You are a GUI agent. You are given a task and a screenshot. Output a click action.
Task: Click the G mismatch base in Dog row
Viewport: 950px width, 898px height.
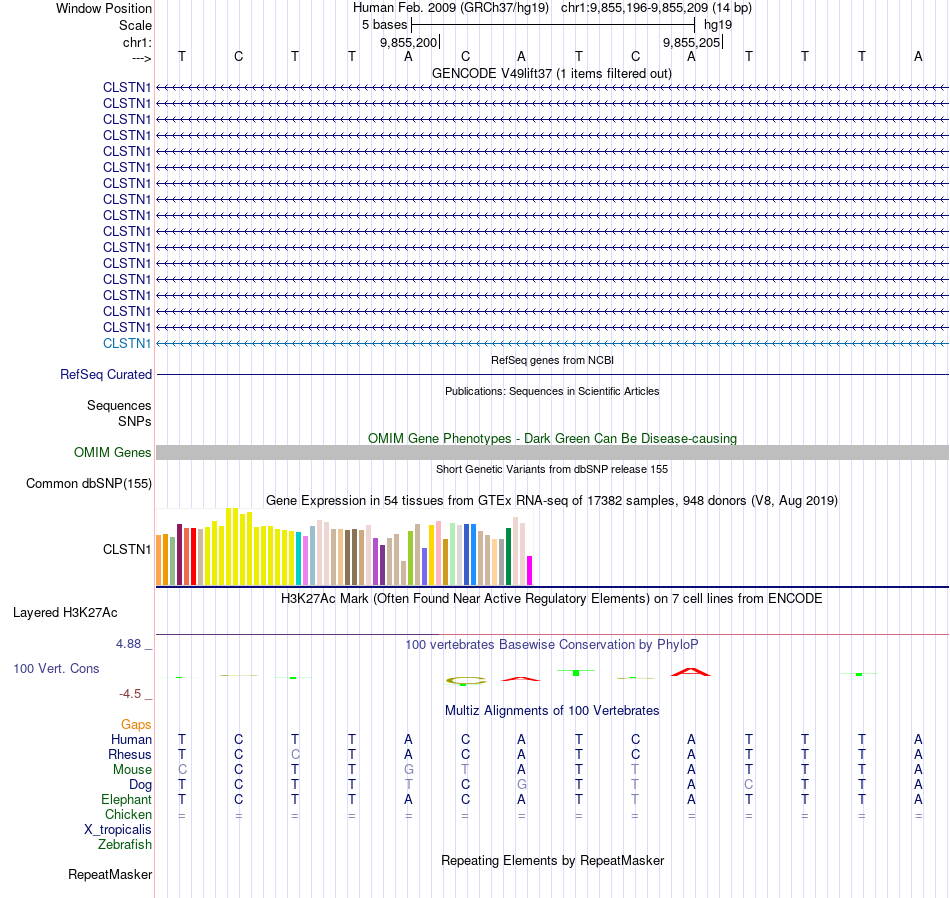tap(521, 785)
